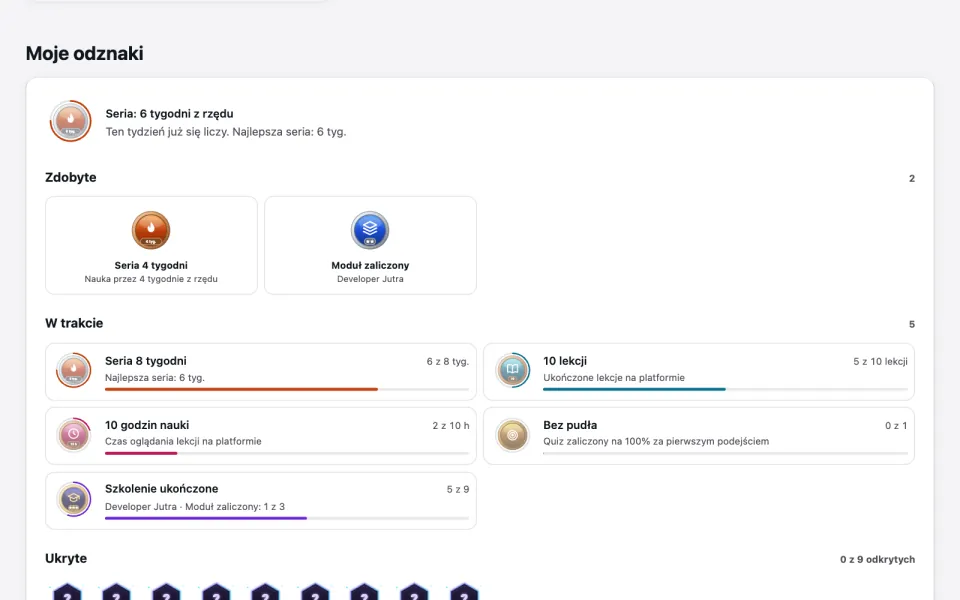Click the 'Bez pudła' badge title
The width and height of the screenshot is (960, 600).
point(570,425)
